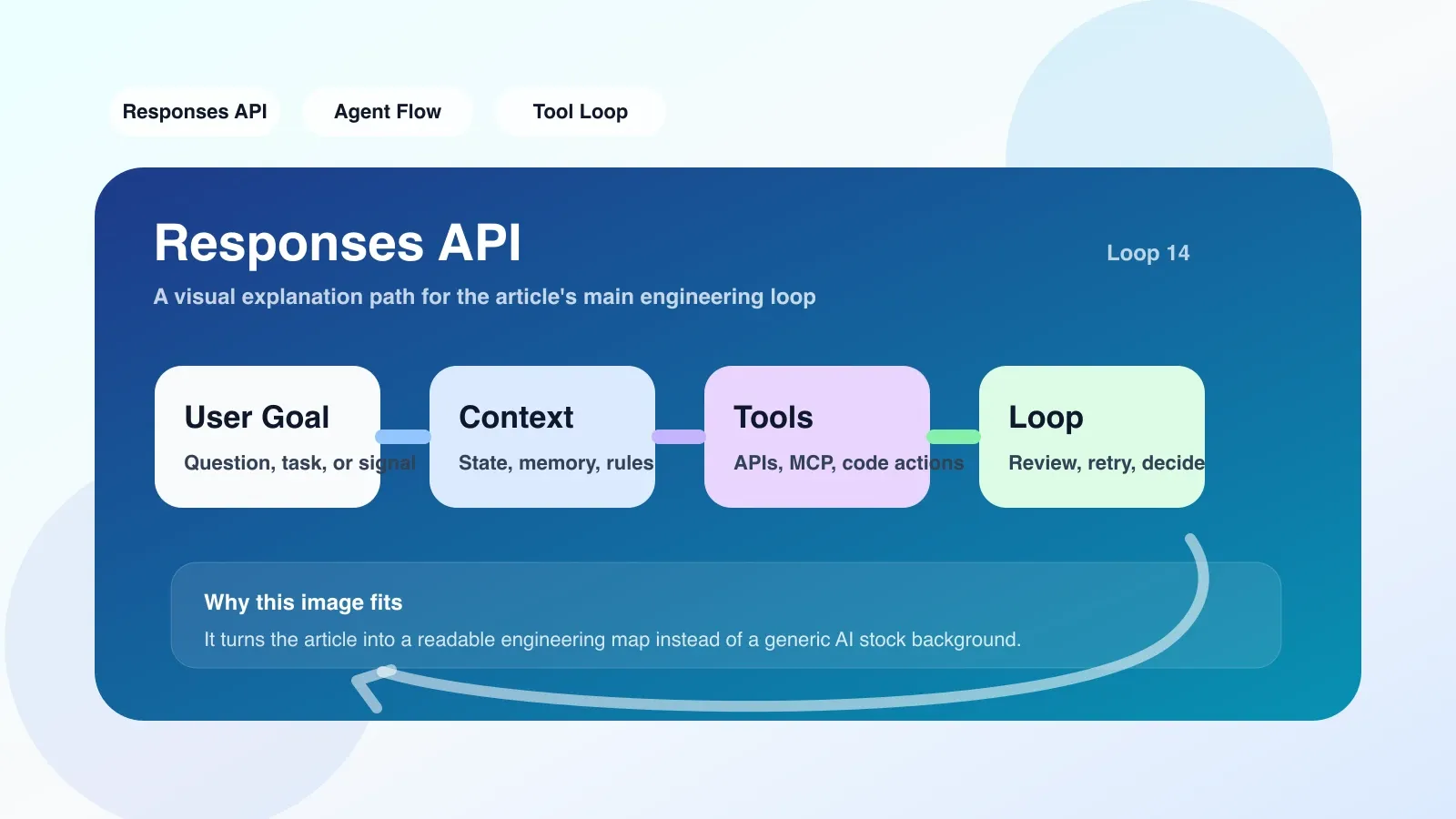Click the 'Why this image fits' panel title

tap(303, 602)
